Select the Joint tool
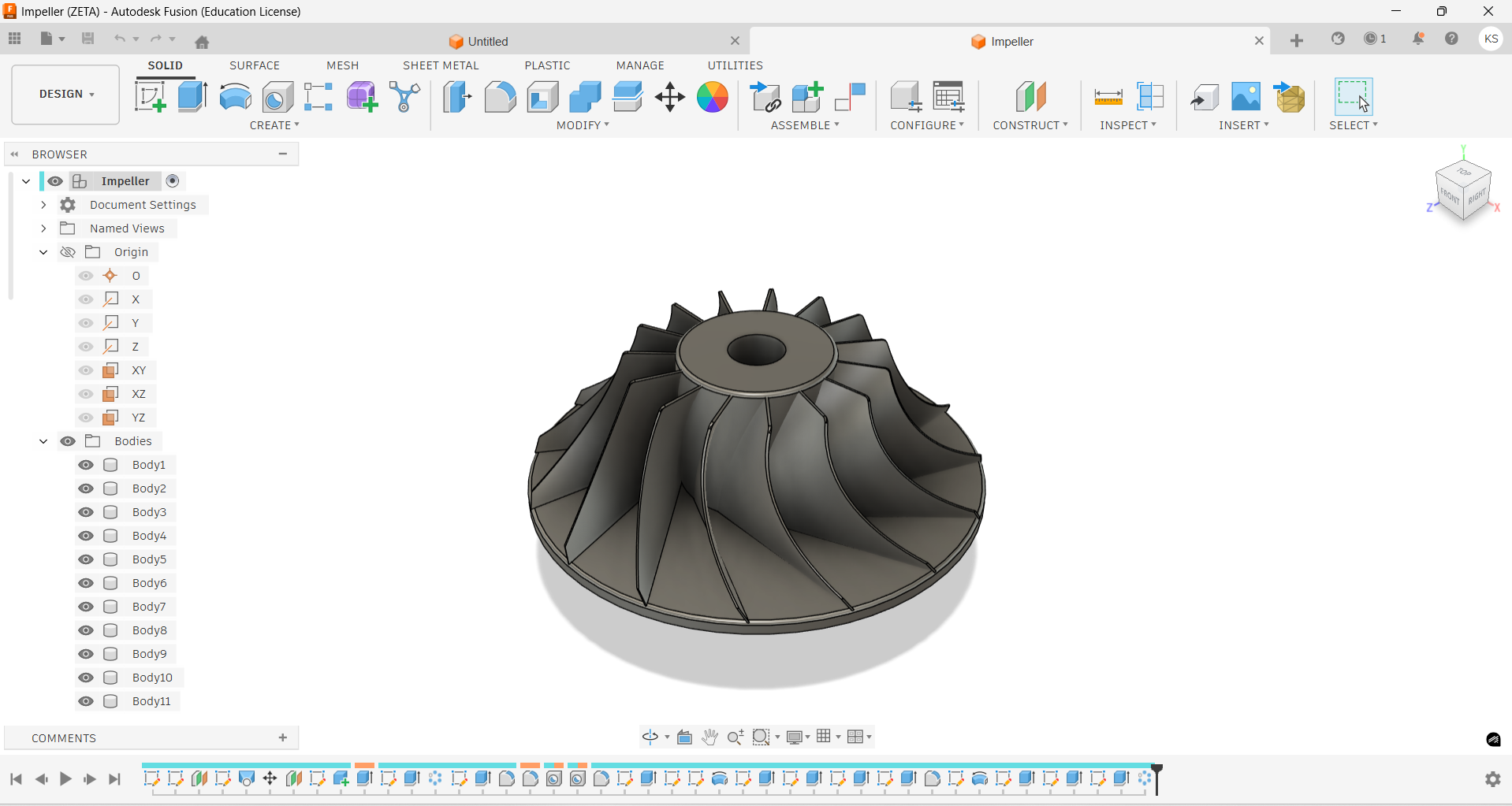The width and height of the screenshot is (1512, 806). click(851, 97)
